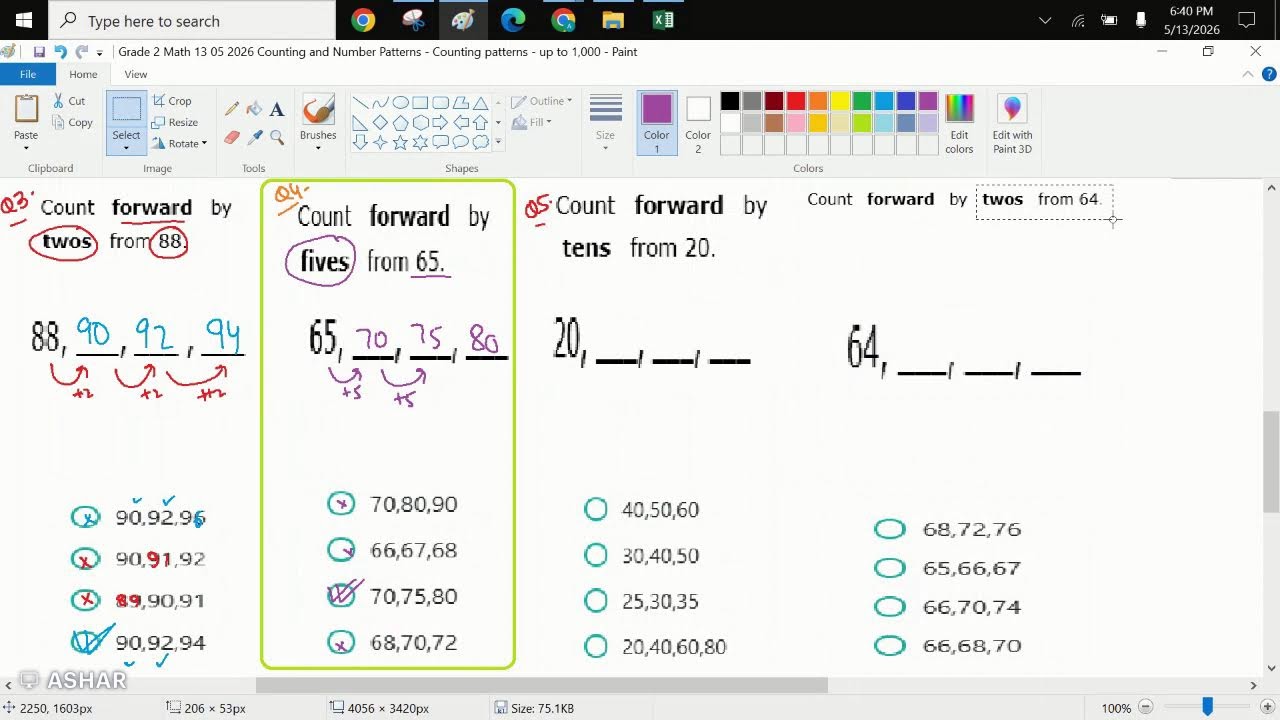Select the Text tool

coord(277,108)
